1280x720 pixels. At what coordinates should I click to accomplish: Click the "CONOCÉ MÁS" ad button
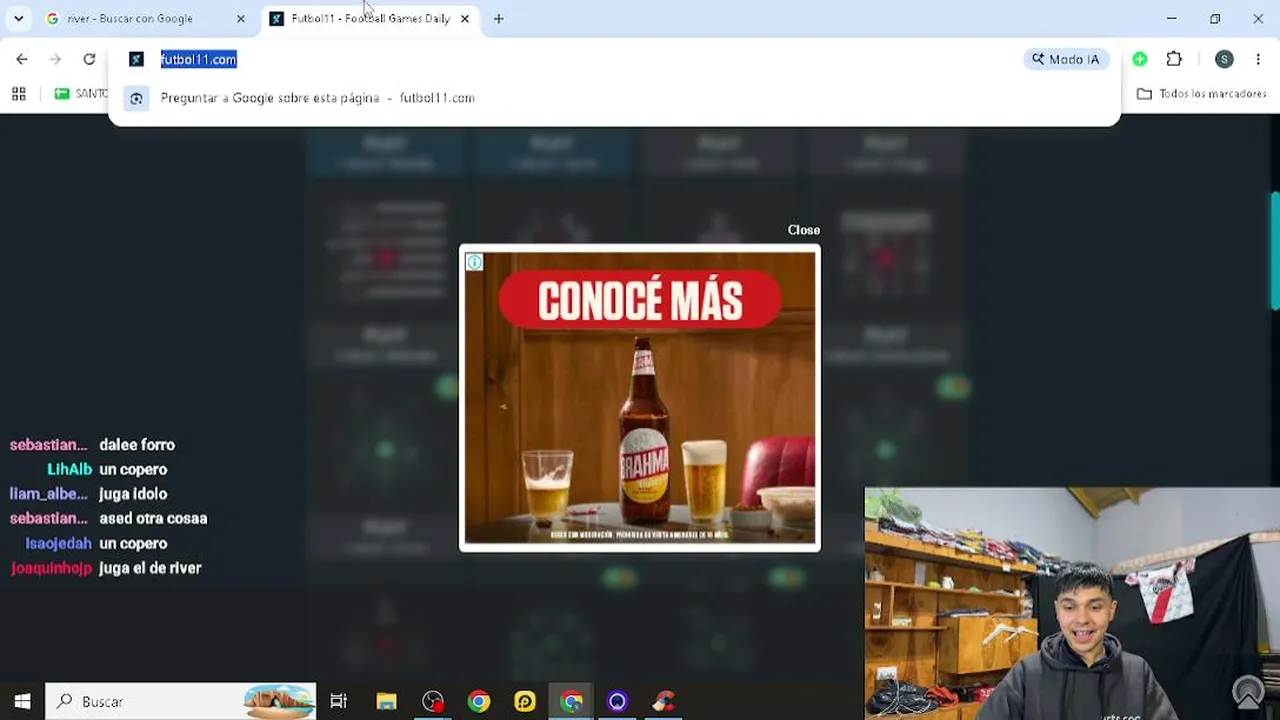point(640,300)
